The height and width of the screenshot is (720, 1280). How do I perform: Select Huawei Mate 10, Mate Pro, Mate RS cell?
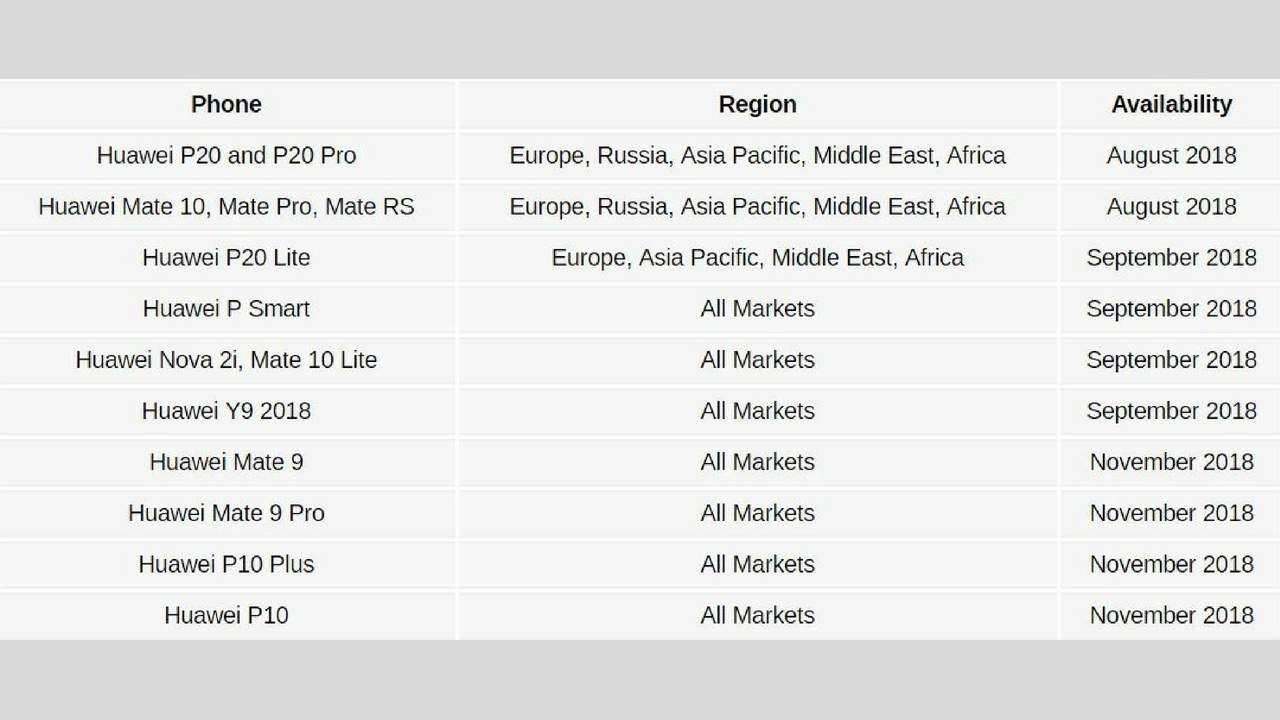[x=227, y=206]
